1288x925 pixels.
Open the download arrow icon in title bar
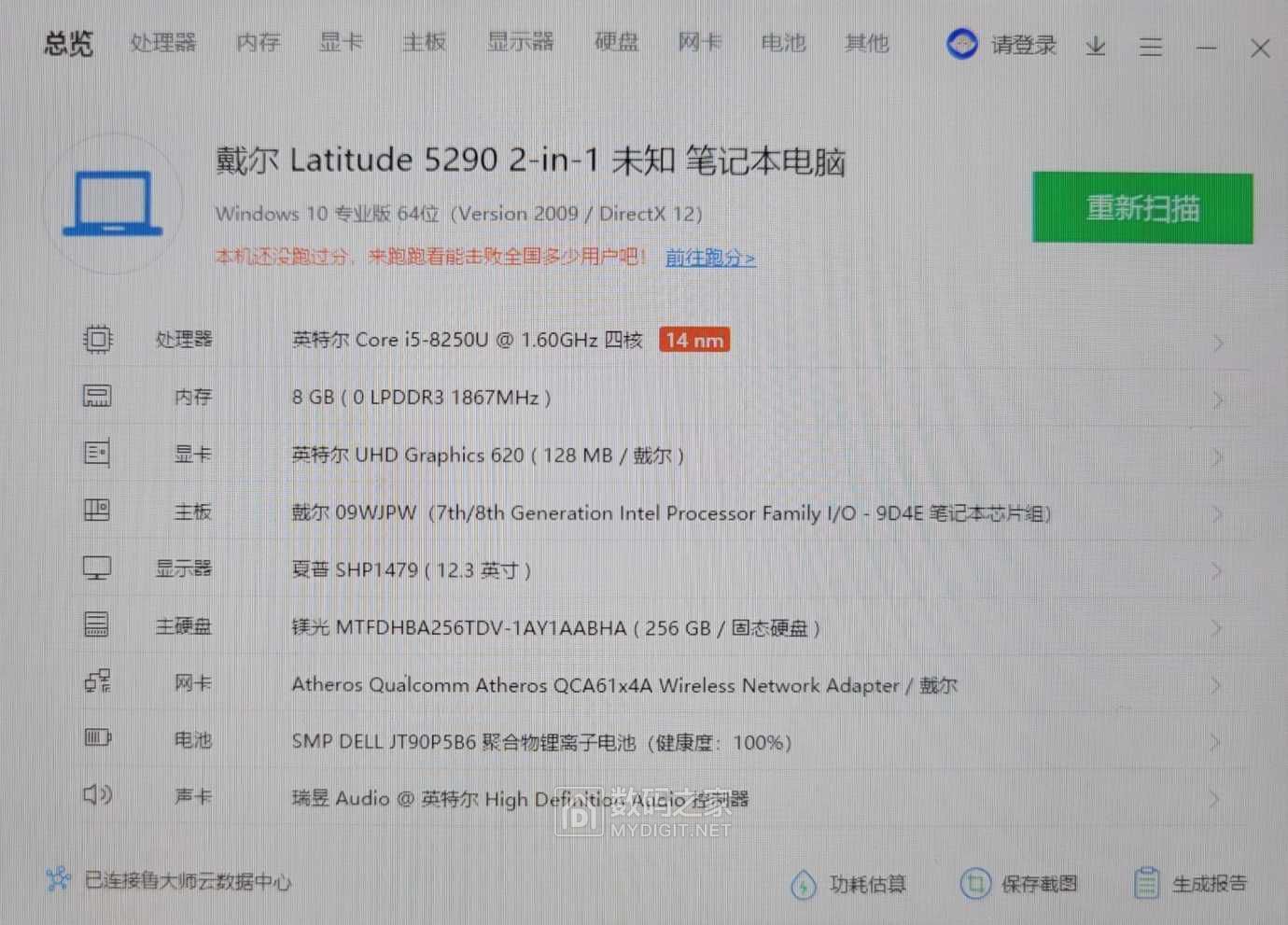click(1096, 46)
